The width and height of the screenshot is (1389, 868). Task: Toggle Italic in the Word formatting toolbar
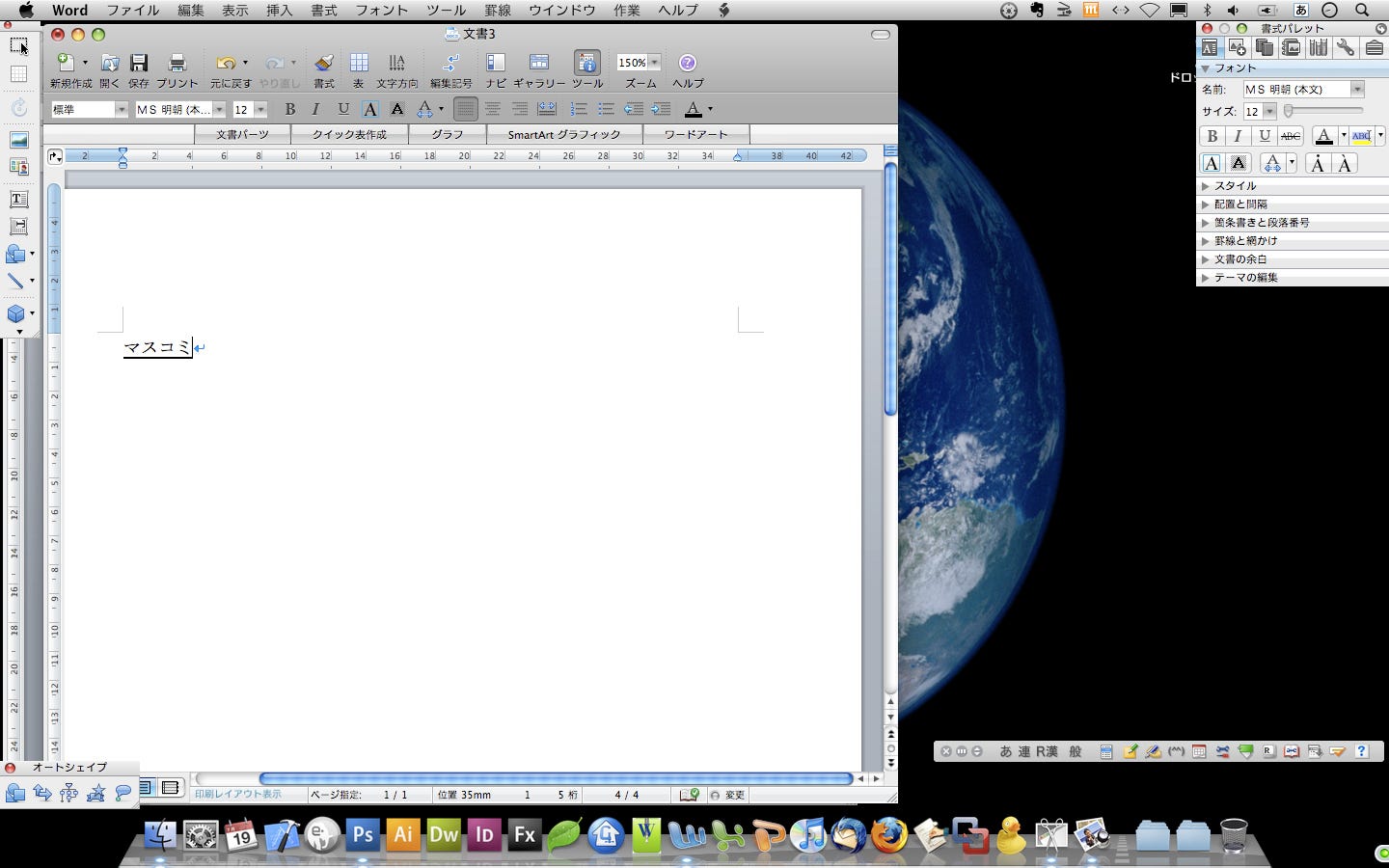pos(315,109)
